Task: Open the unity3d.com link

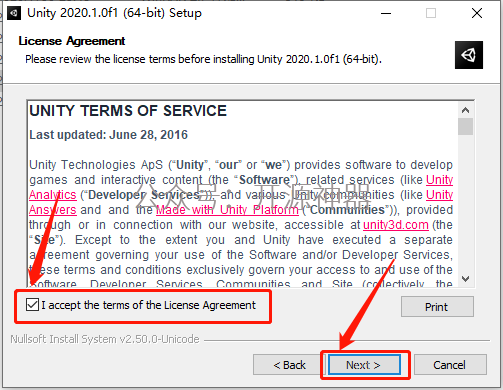Action: pos(396,225)
